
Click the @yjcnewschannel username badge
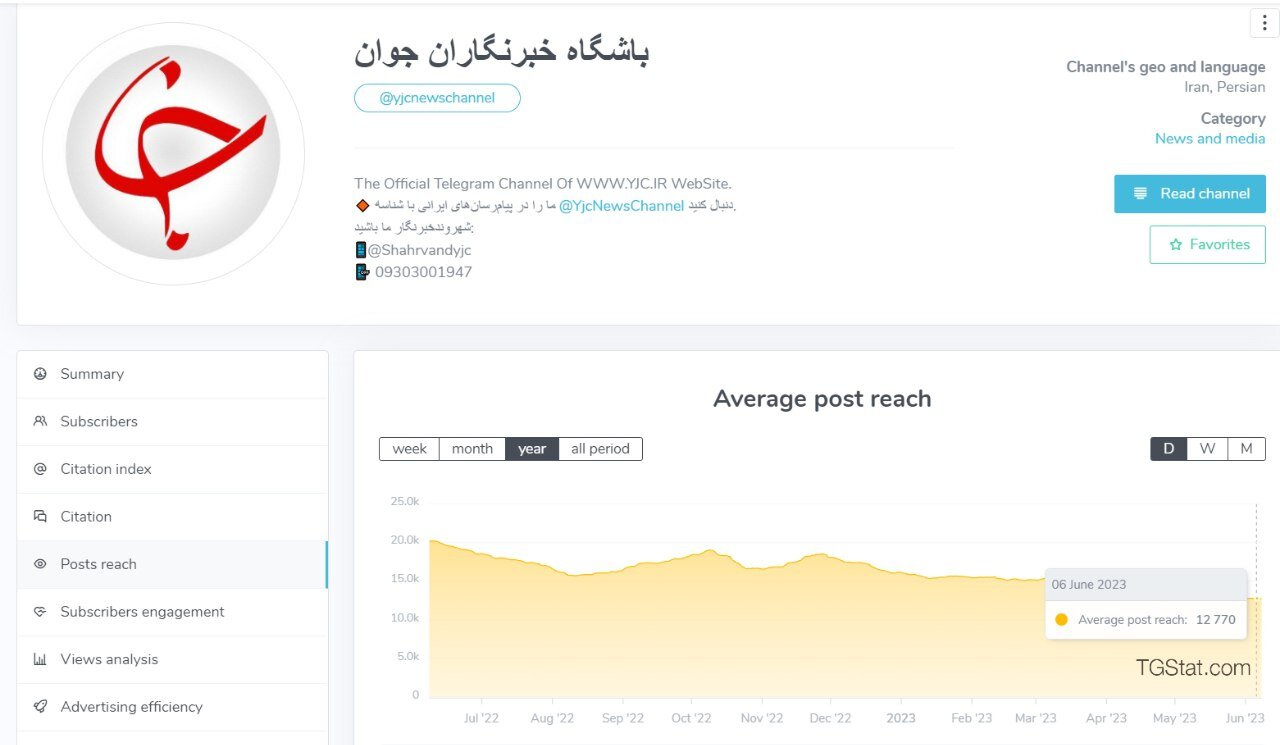pyautogui.click(x=437, y=97)
